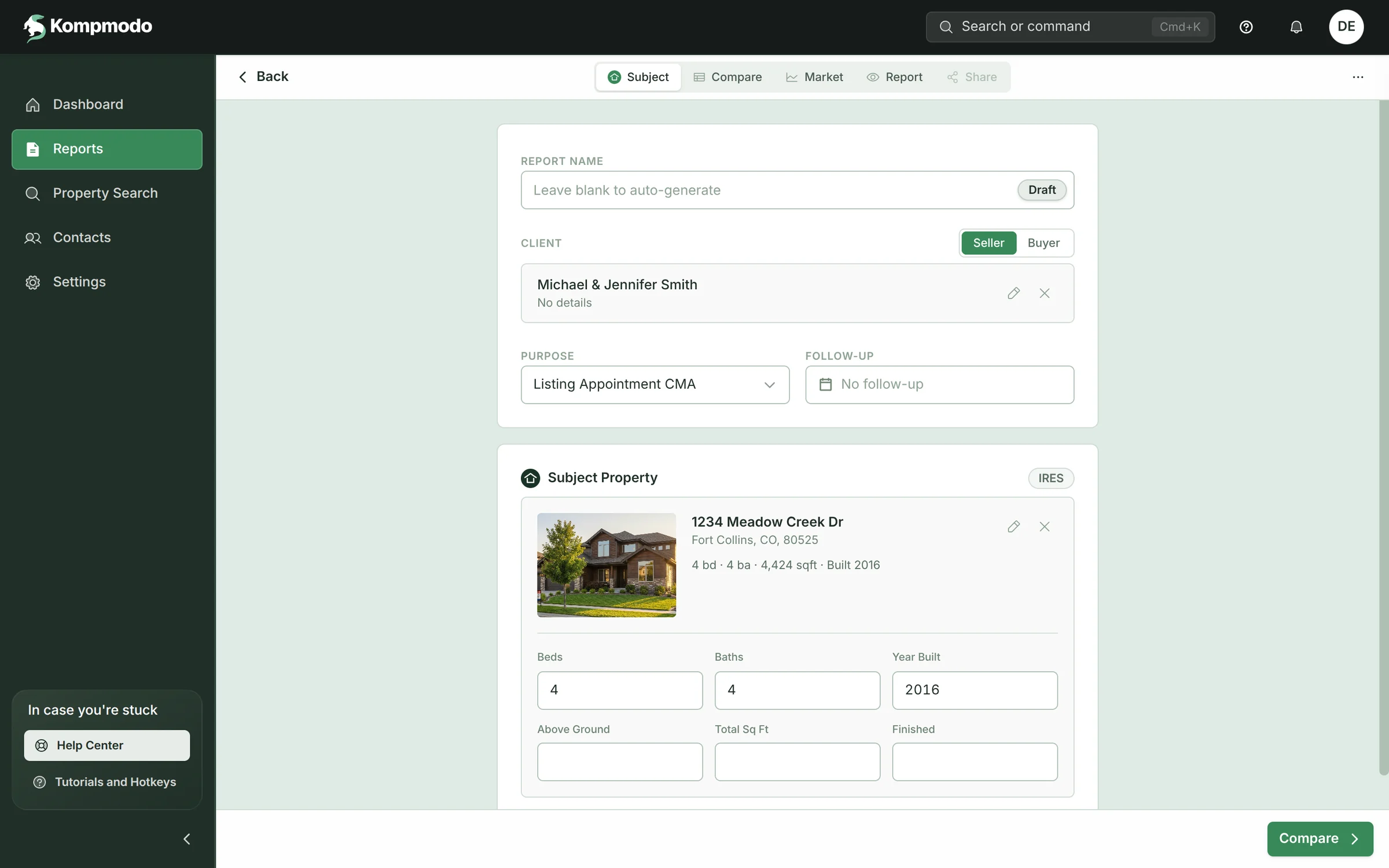The image size is (1389, 868).
Task: Click the Subject Property house icon
Action: (530, 478)
